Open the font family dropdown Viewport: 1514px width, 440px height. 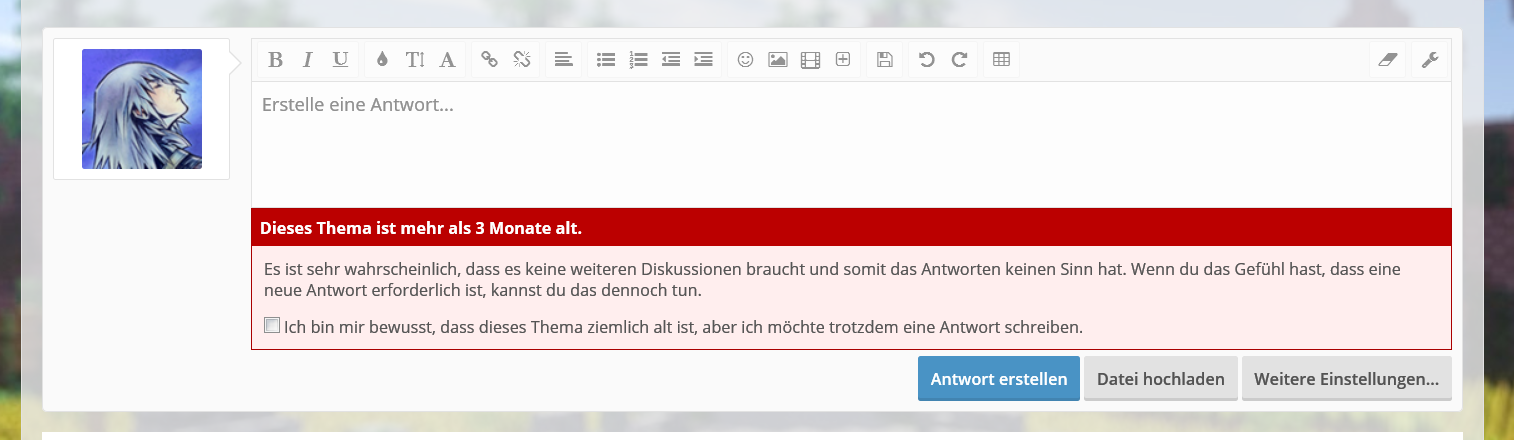(x=448, y=60)
